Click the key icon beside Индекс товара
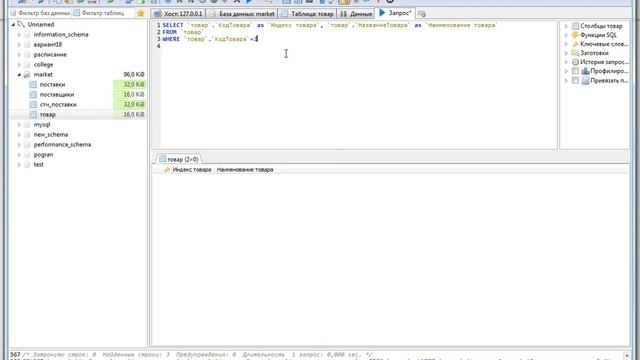Image resolution: width=640 pixels, height=360 pixels. tap(167, 170)
